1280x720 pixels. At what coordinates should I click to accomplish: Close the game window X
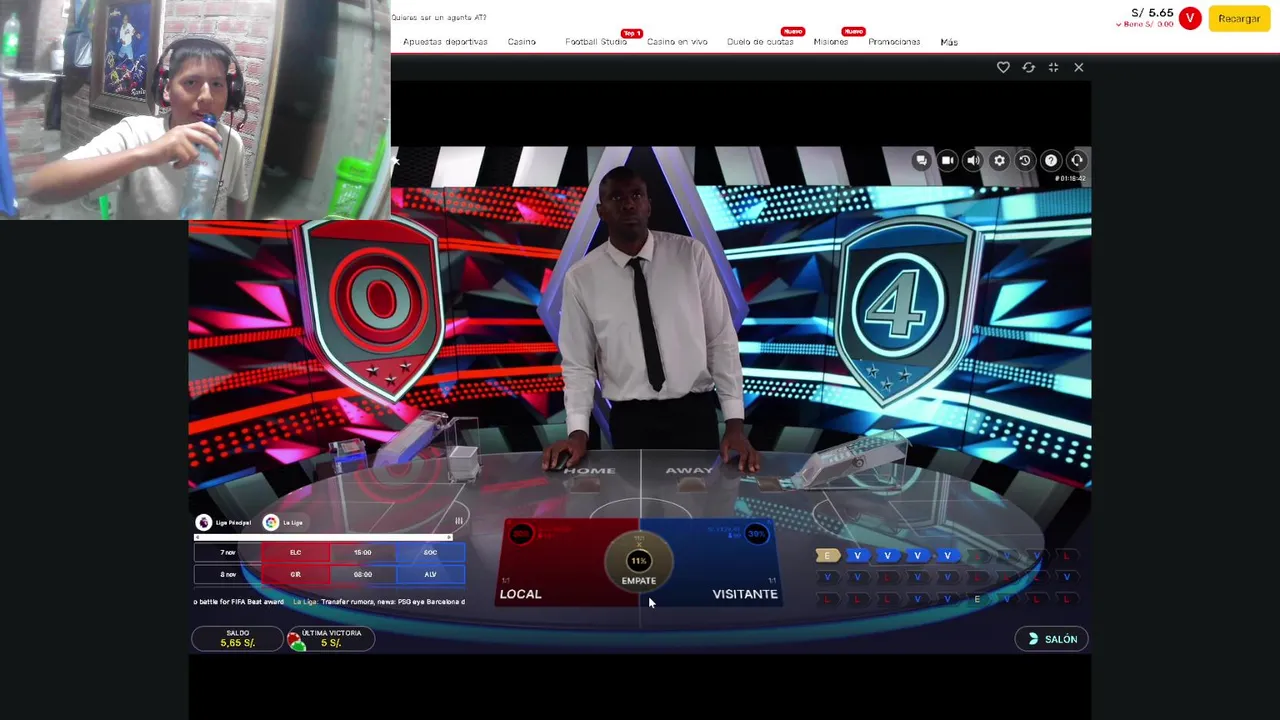point(1078,67)
